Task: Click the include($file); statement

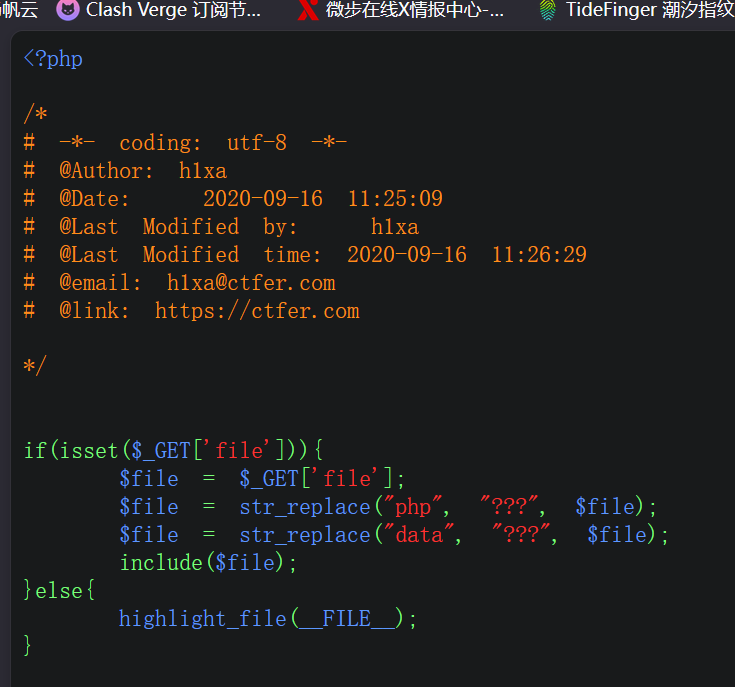Action: coord(209,562)
